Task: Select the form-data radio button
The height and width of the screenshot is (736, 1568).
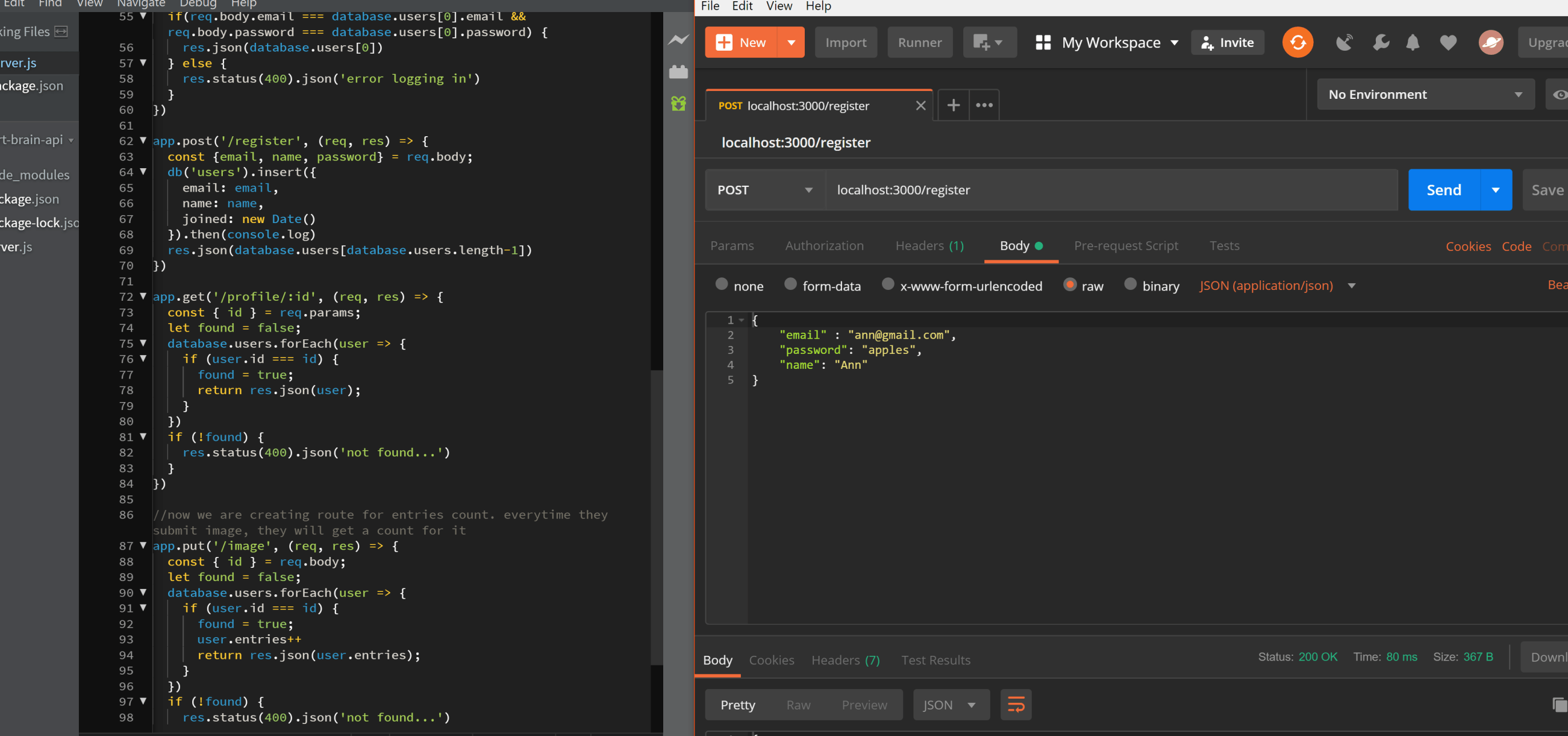Action: click(790, 285)
